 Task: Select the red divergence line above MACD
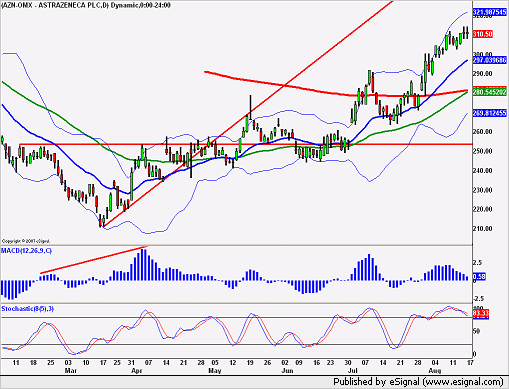click(94, 260)
